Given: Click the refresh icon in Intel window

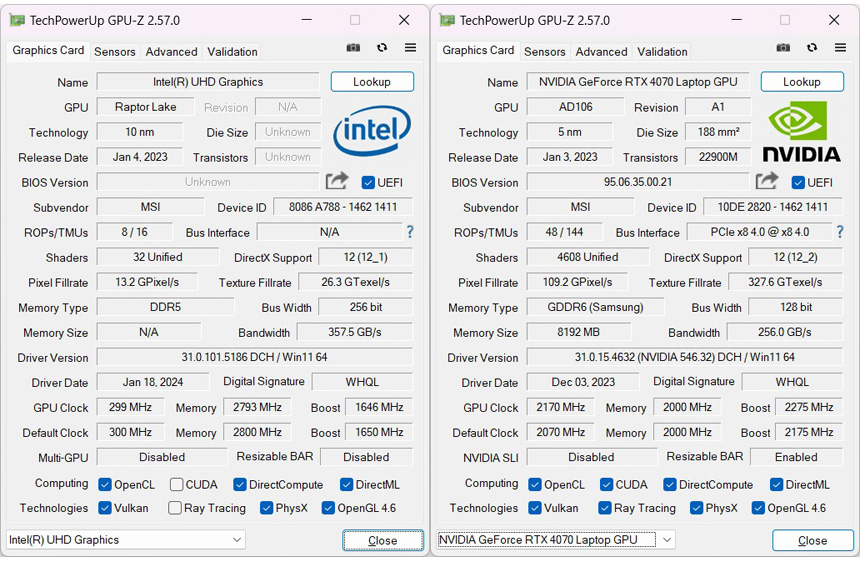Looking at the screenshot, I should coord(382,48).
